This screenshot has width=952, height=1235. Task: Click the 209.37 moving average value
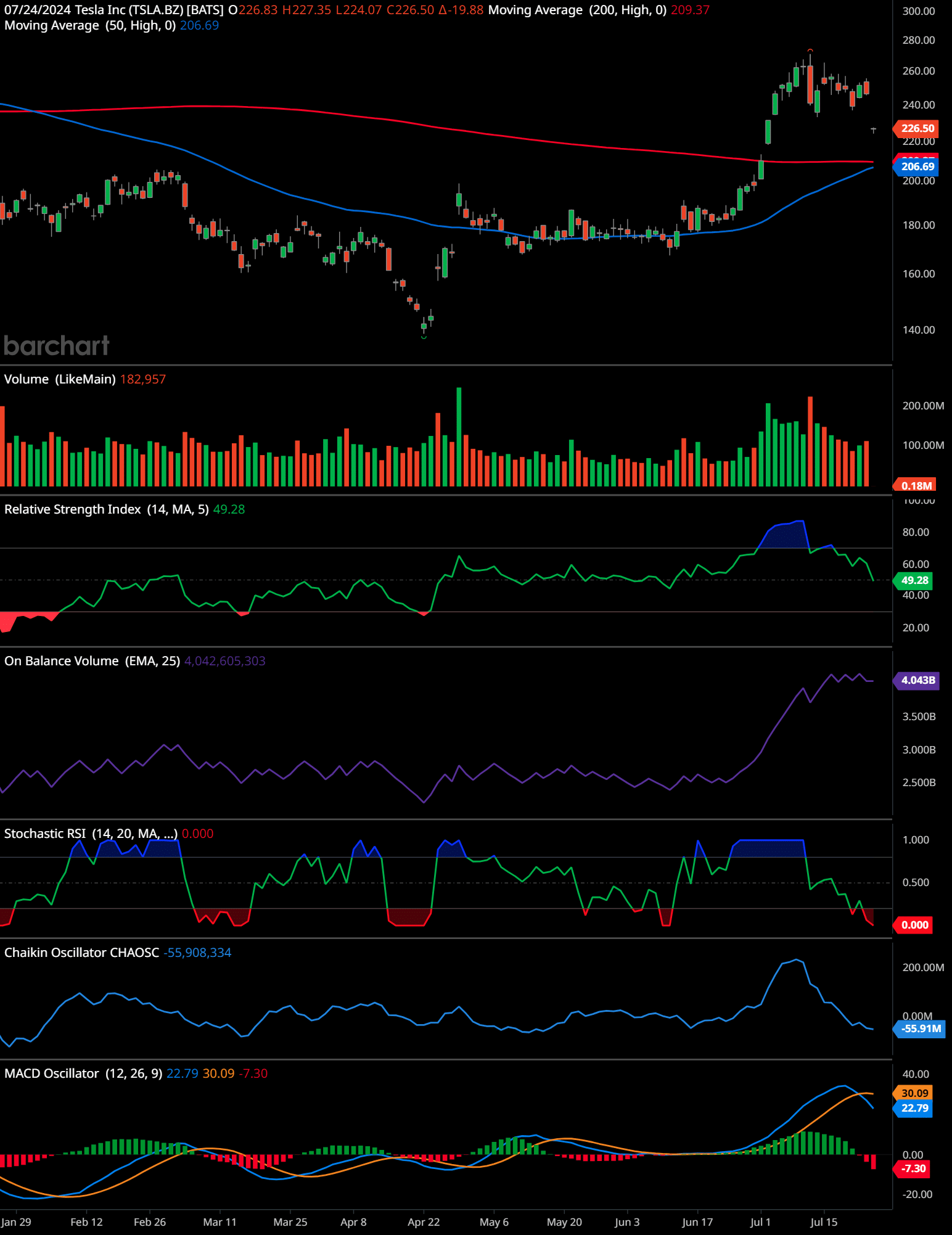(690, 10)
